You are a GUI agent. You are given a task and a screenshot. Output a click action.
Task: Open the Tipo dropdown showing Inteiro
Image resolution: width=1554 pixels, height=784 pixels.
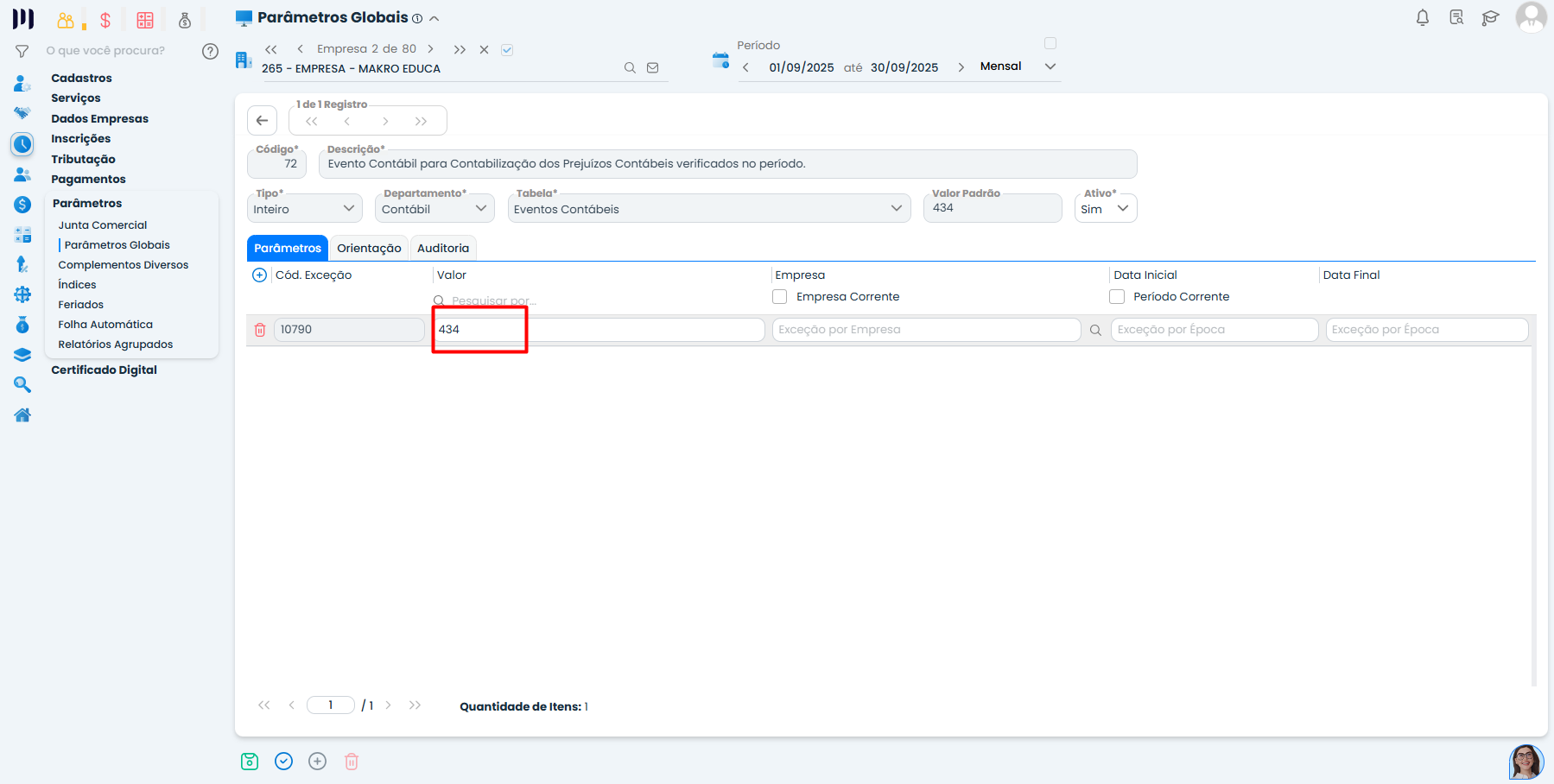pyautogui.click(x=304, y=208)
